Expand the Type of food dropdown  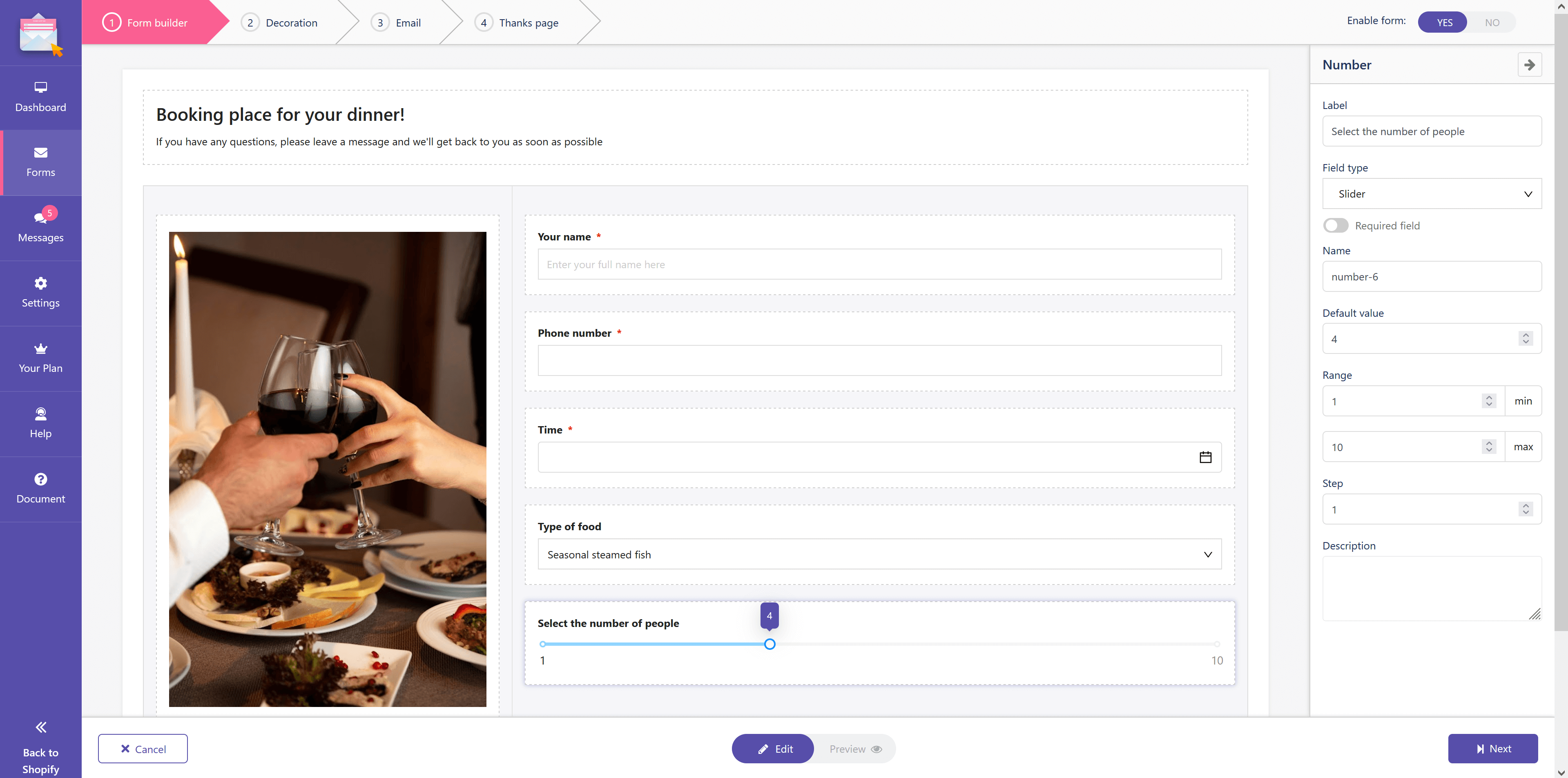click(x=879, y=554)
